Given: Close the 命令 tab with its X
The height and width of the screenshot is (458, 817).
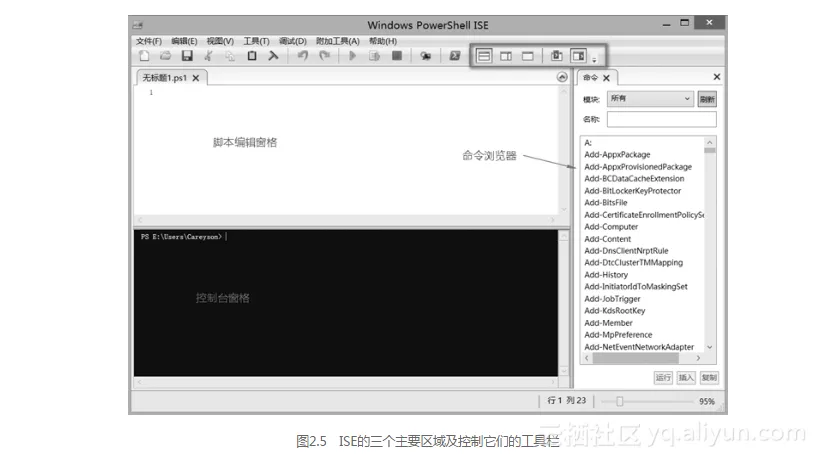Looking at the screenshot, I should tap(606, 78).
